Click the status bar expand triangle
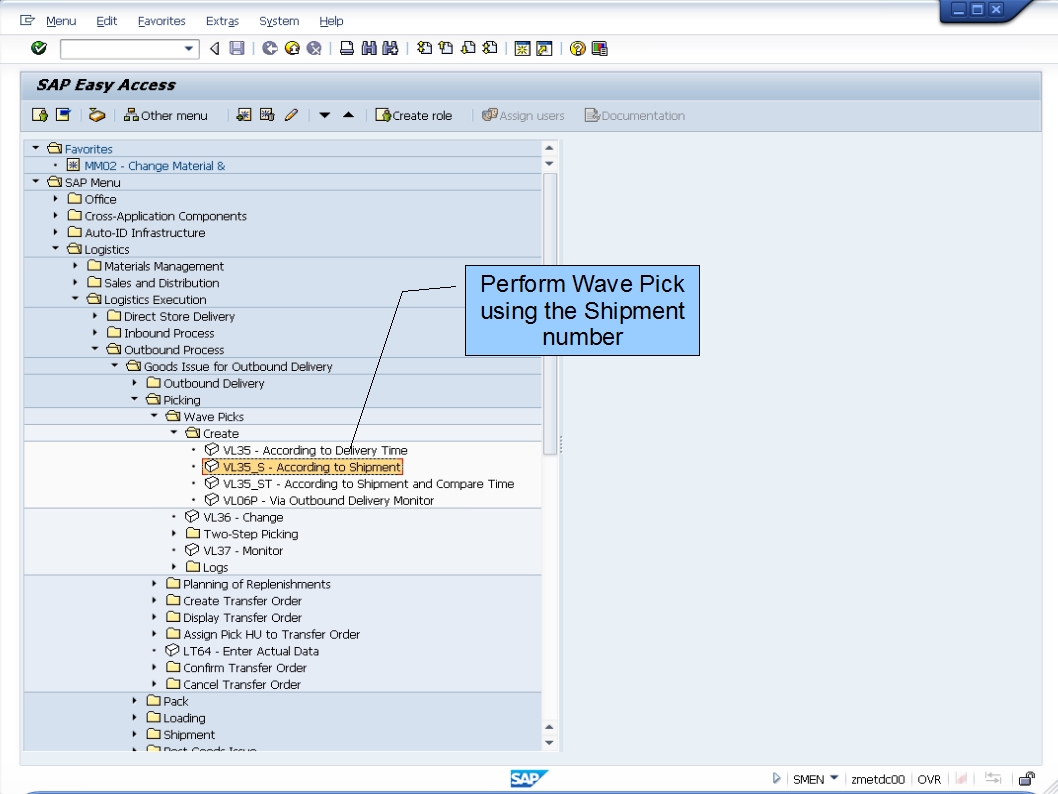Screen dimensions: 1058x794 pos(776,778)
